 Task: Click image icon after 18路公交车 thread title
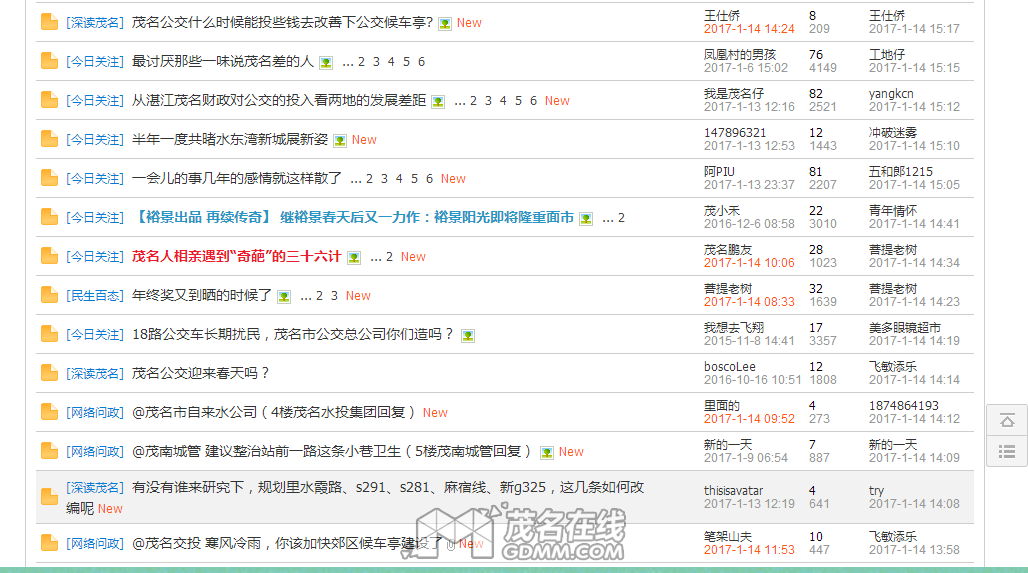[467, 336]
